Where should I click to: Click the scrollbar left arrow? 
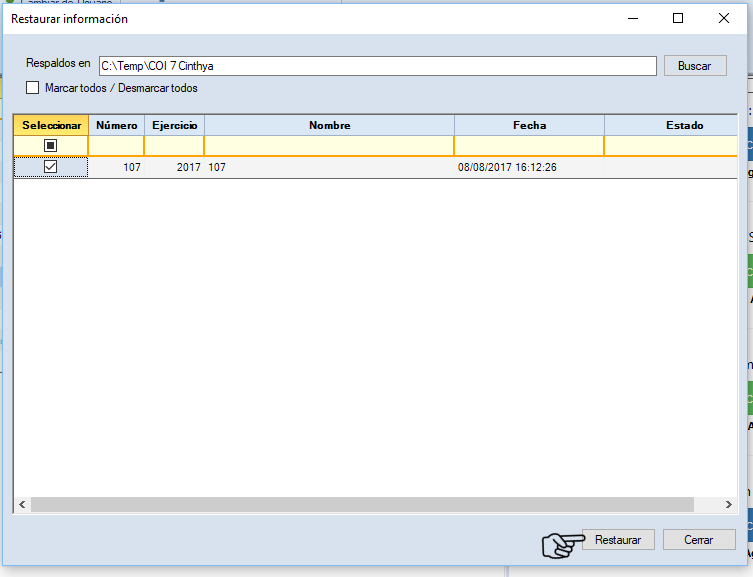pos(21,505)
